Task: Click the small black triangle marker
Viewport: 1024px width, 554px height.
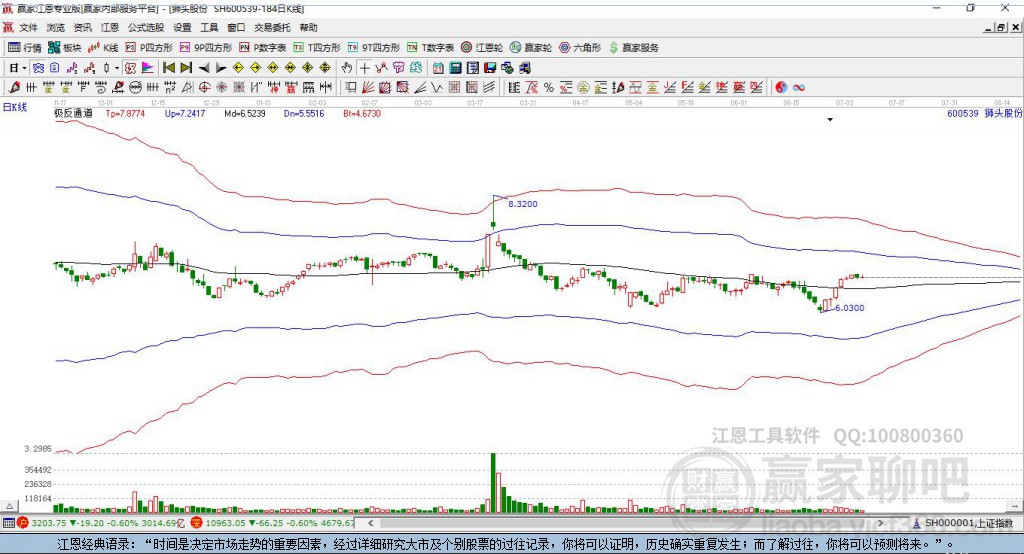Action: (x=830, y=120)
